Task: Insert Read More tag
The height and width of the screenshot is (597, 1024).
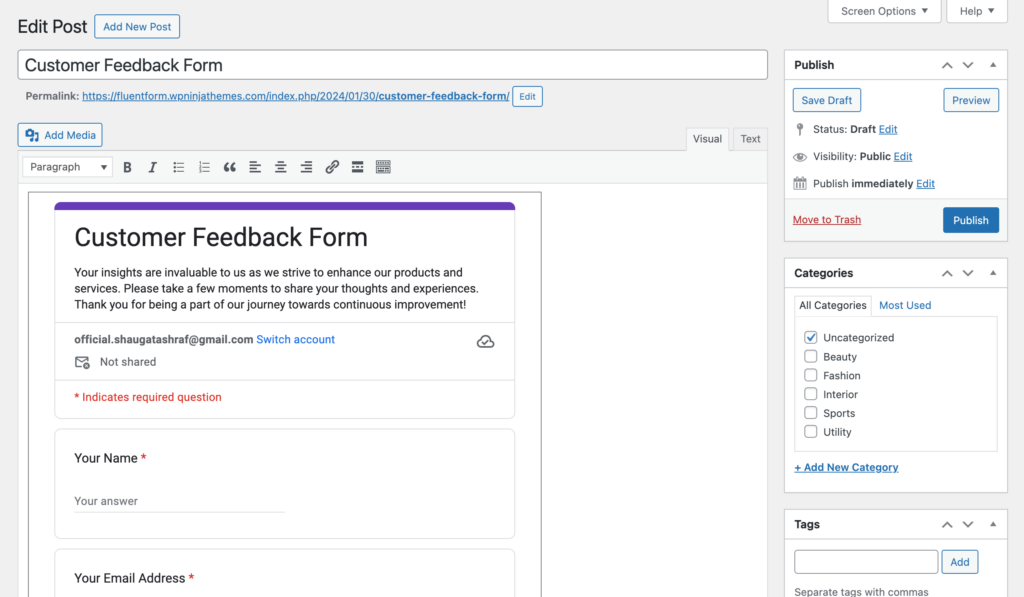Action: (x=357, y=167)
